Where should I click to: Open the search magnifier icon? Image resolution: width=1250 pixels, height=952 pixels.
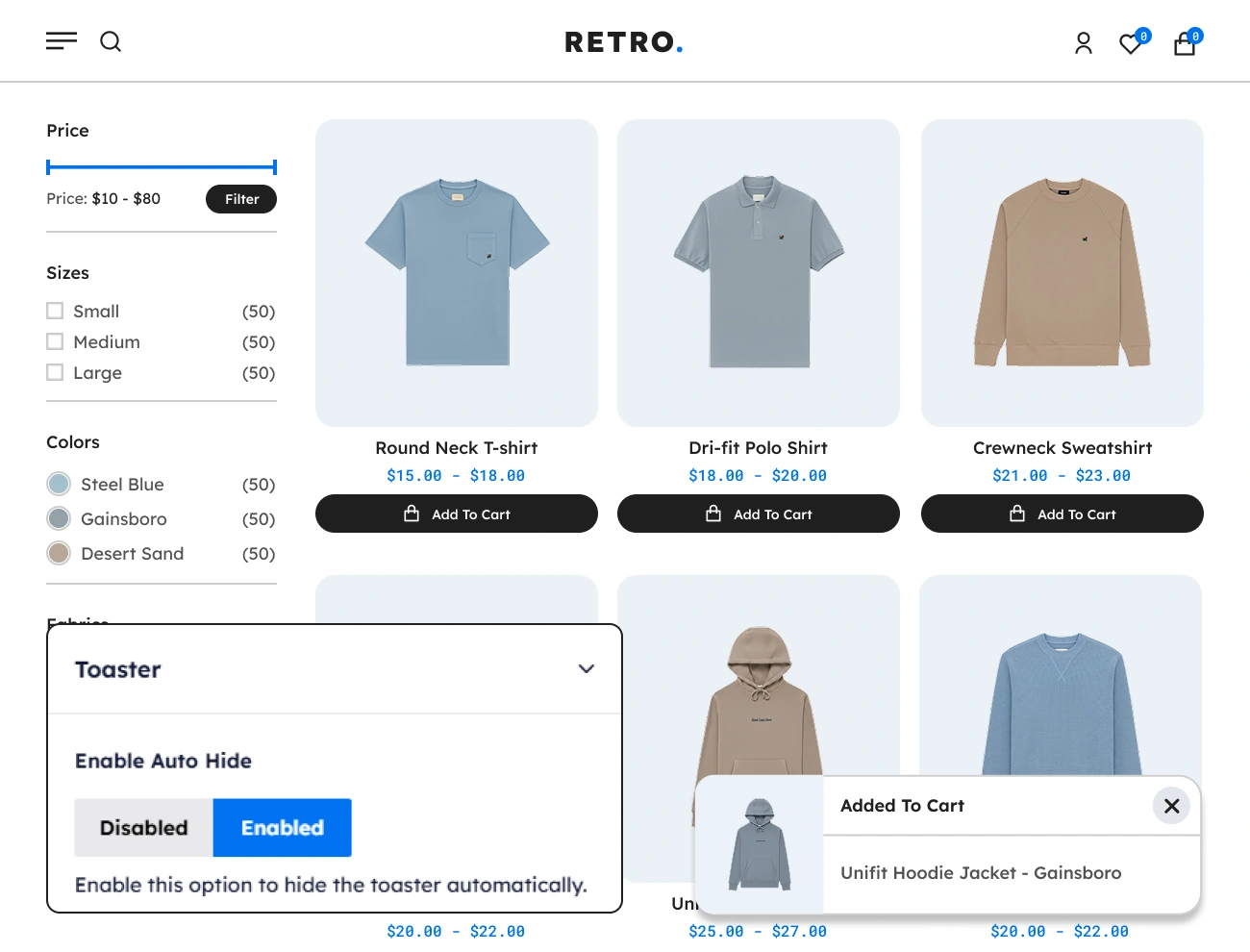[111, 41]
